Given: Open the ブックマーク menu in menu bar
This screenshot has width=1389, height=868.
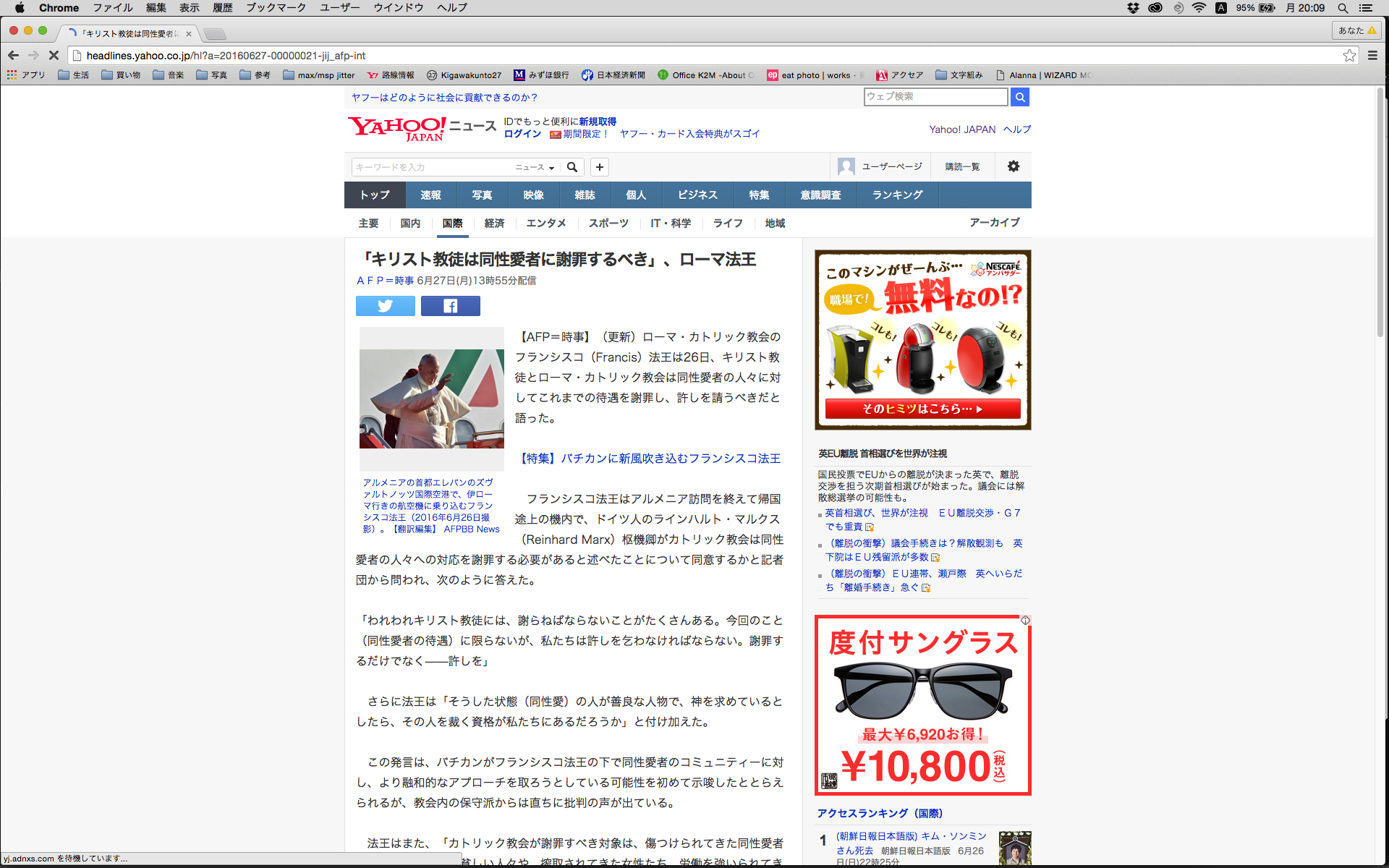Looking at the screenshot, I should [276, 8].
